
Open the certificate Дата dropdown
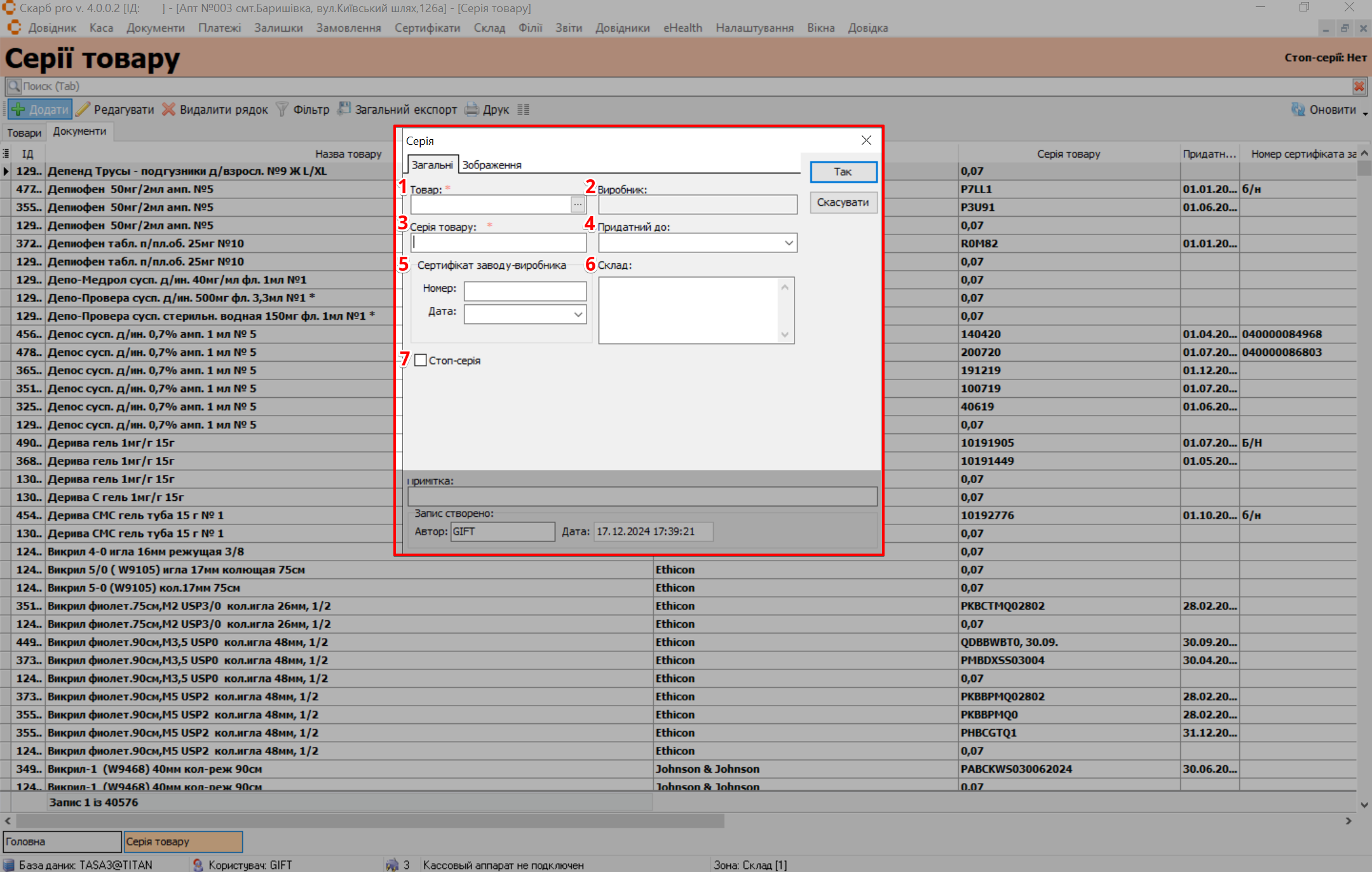(x=578, y=314)
